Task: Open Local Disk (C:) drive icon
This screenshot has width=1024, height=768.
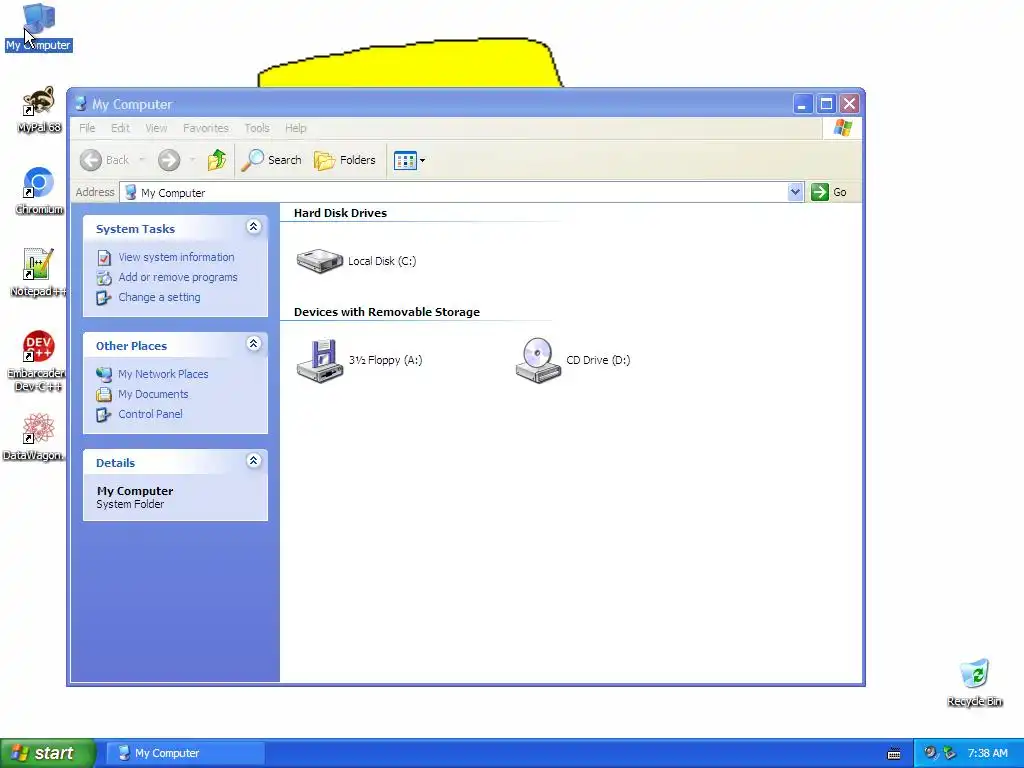Action: (319, 261)
